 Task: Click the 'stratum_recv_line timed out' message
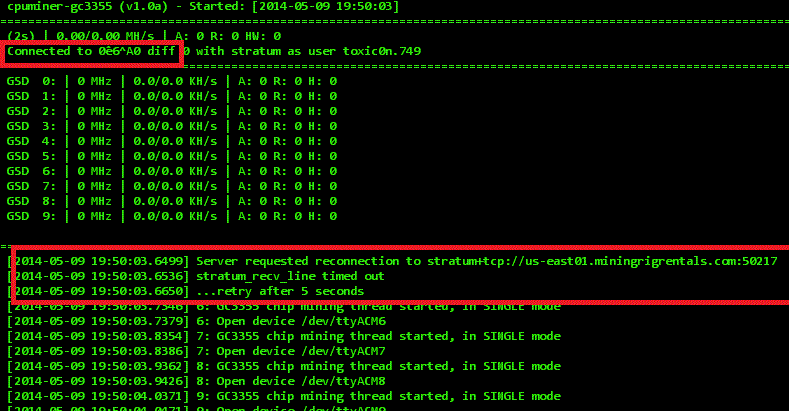tap(290, 276)
